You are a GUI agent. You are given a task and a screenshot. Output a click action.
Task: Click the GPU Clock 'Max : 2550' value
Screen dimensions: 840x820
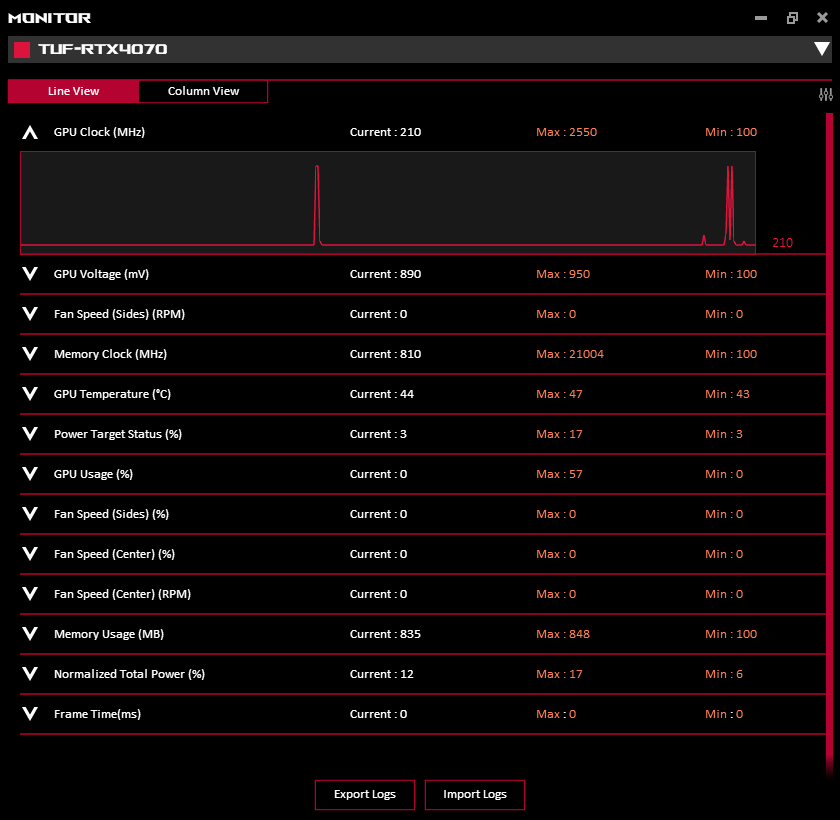click(x=566, y=132)
